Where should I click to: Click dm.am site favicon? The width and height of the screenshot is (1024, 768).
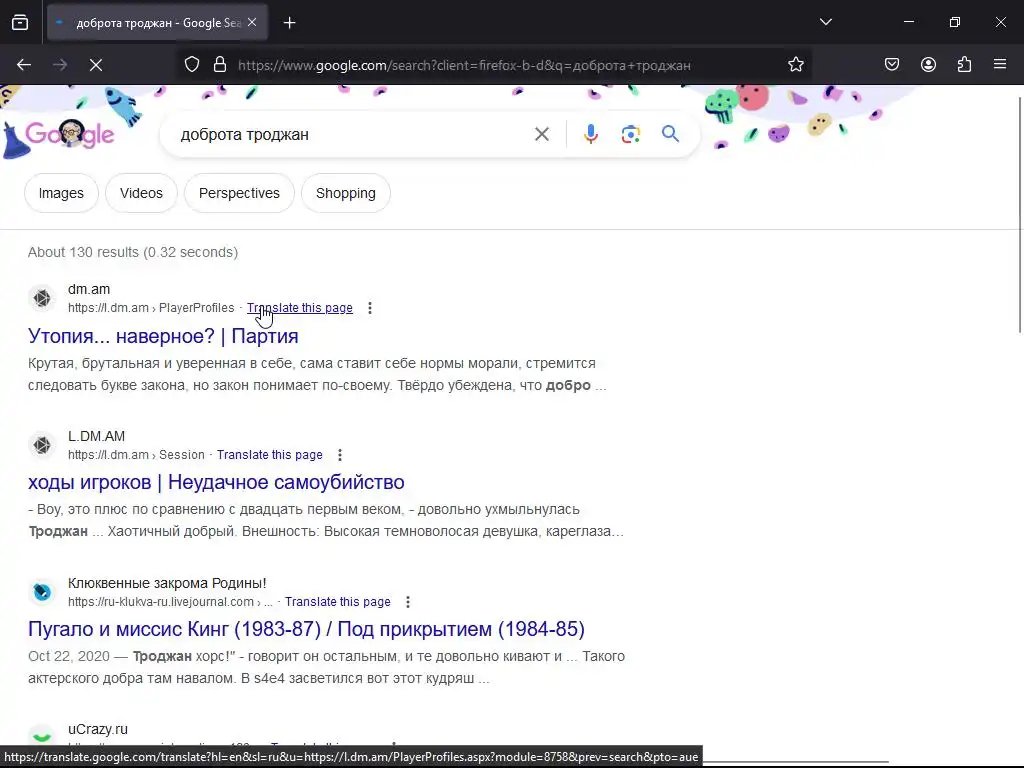tap(42, 298)
